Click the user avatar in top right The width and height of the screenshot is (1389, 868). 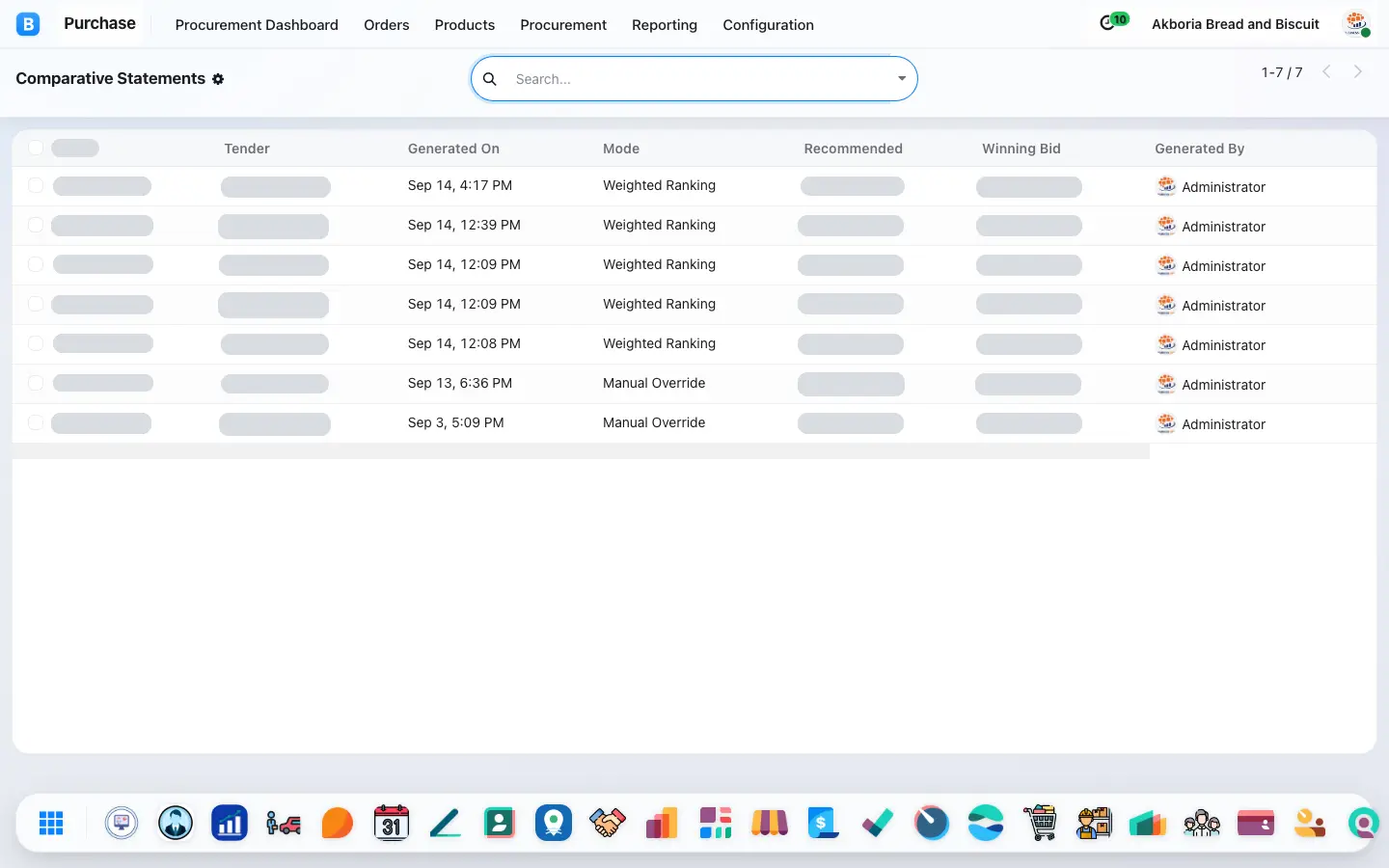1356,24
